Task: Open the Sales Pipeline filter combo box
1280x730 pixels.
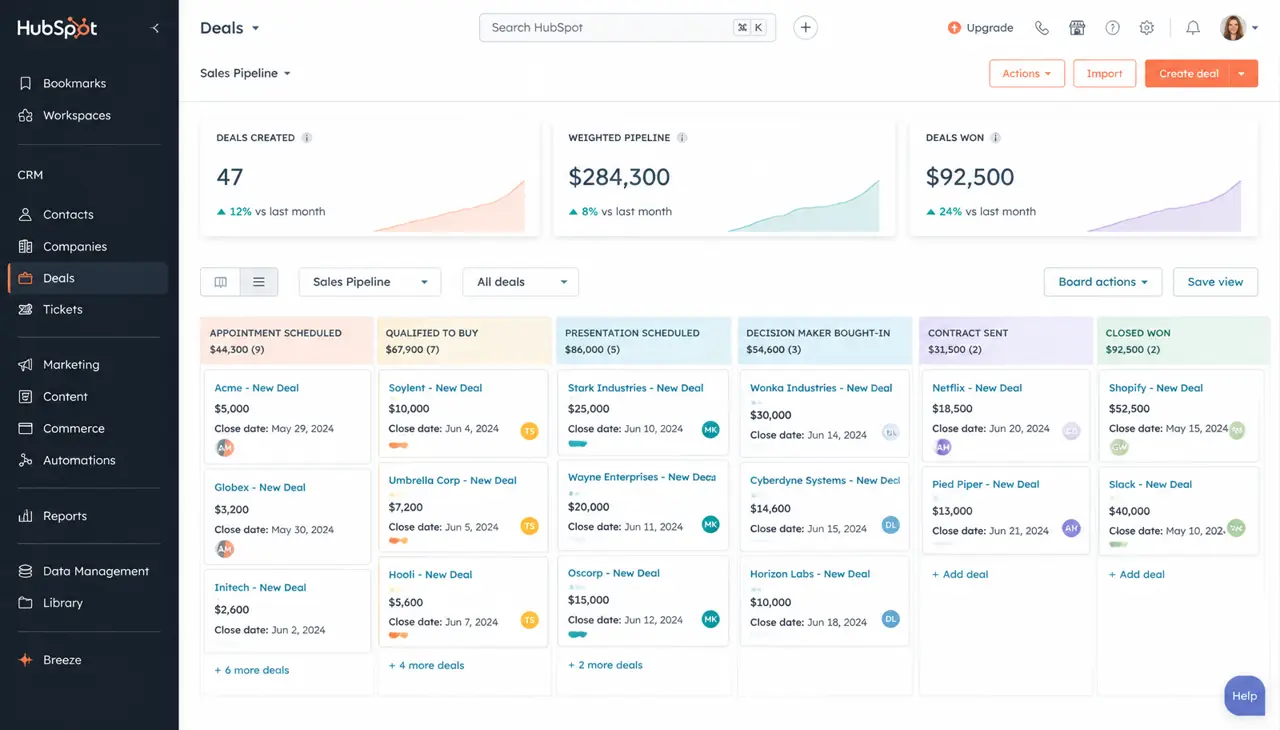Action: point(369,282)
